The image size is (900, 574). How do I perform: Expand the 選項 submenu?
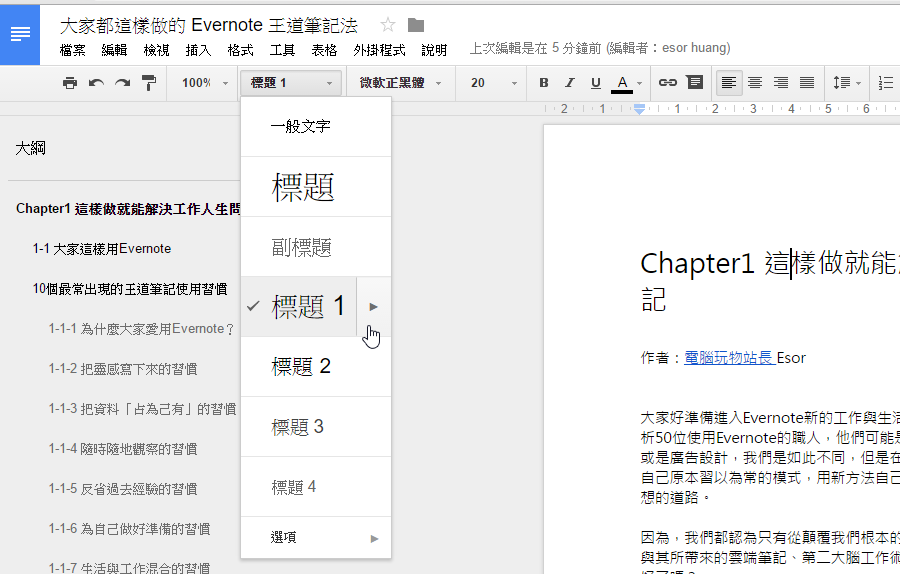pos(316,538)
